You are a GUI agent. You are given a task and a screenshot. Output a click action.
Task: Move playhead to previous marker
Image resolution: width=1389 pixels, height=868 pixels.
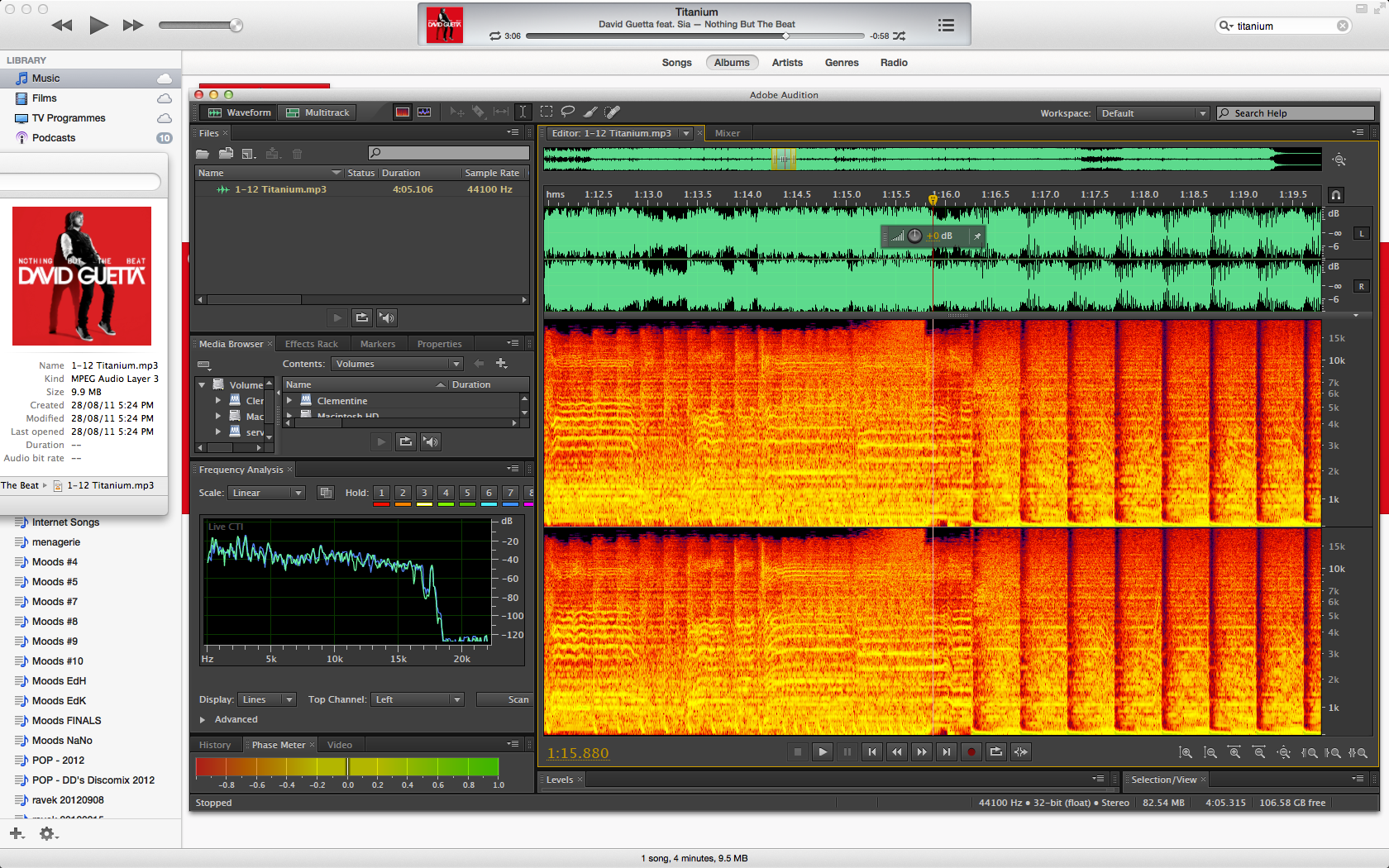click(x=872, y=752)
